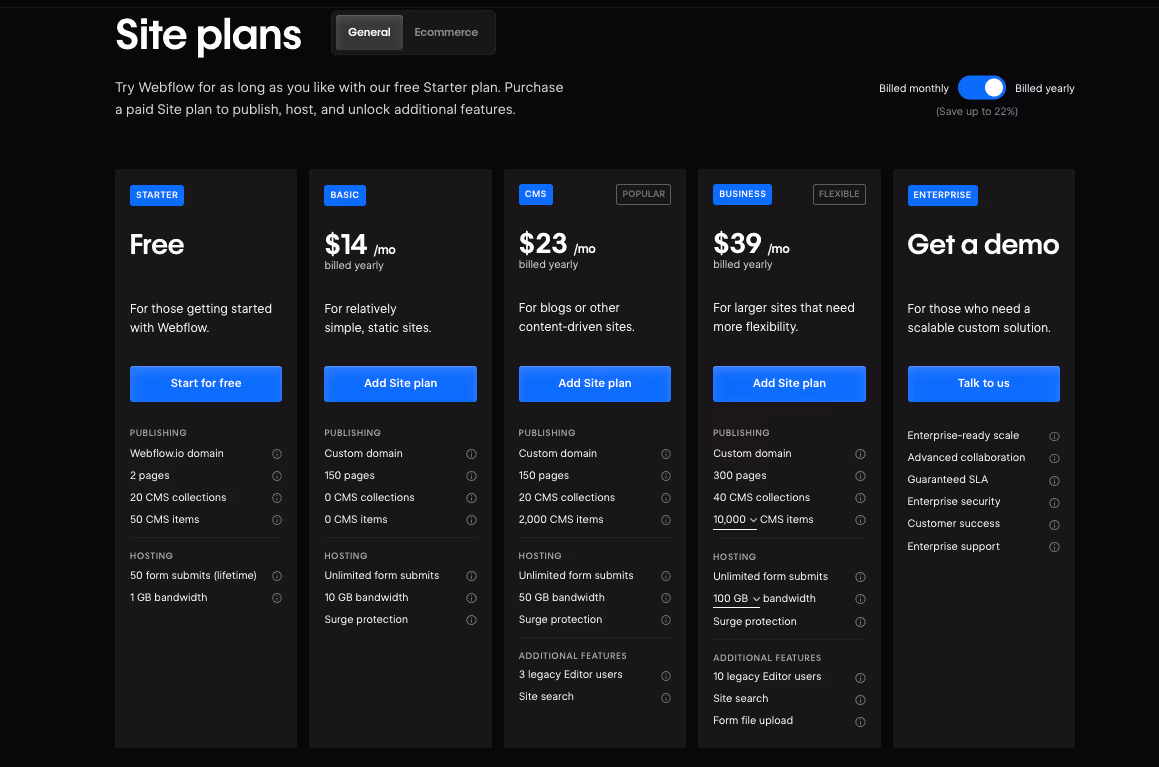This screenshot has height=767, width=1159.
Task: Show info for 300 pages
Action: pos(860,476)
